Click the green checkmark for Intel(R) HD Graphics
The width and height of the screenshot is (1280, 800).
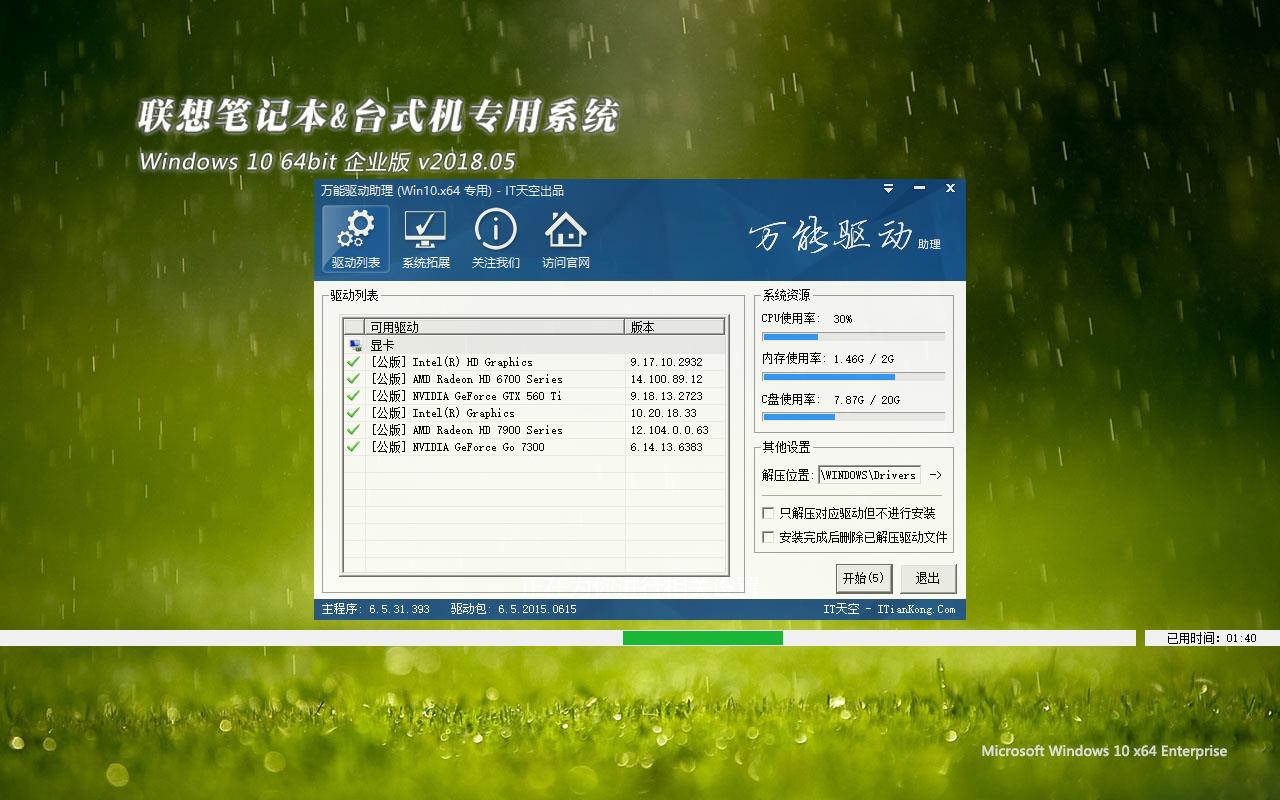[x=352, y=362]
